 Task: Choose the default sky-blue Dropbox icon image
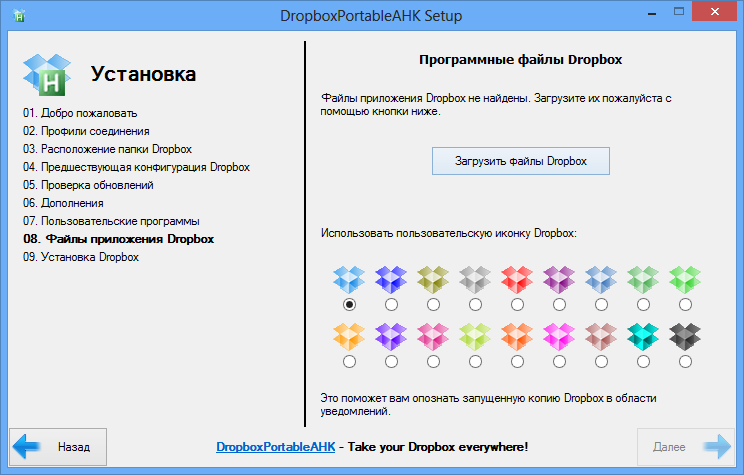349,279
